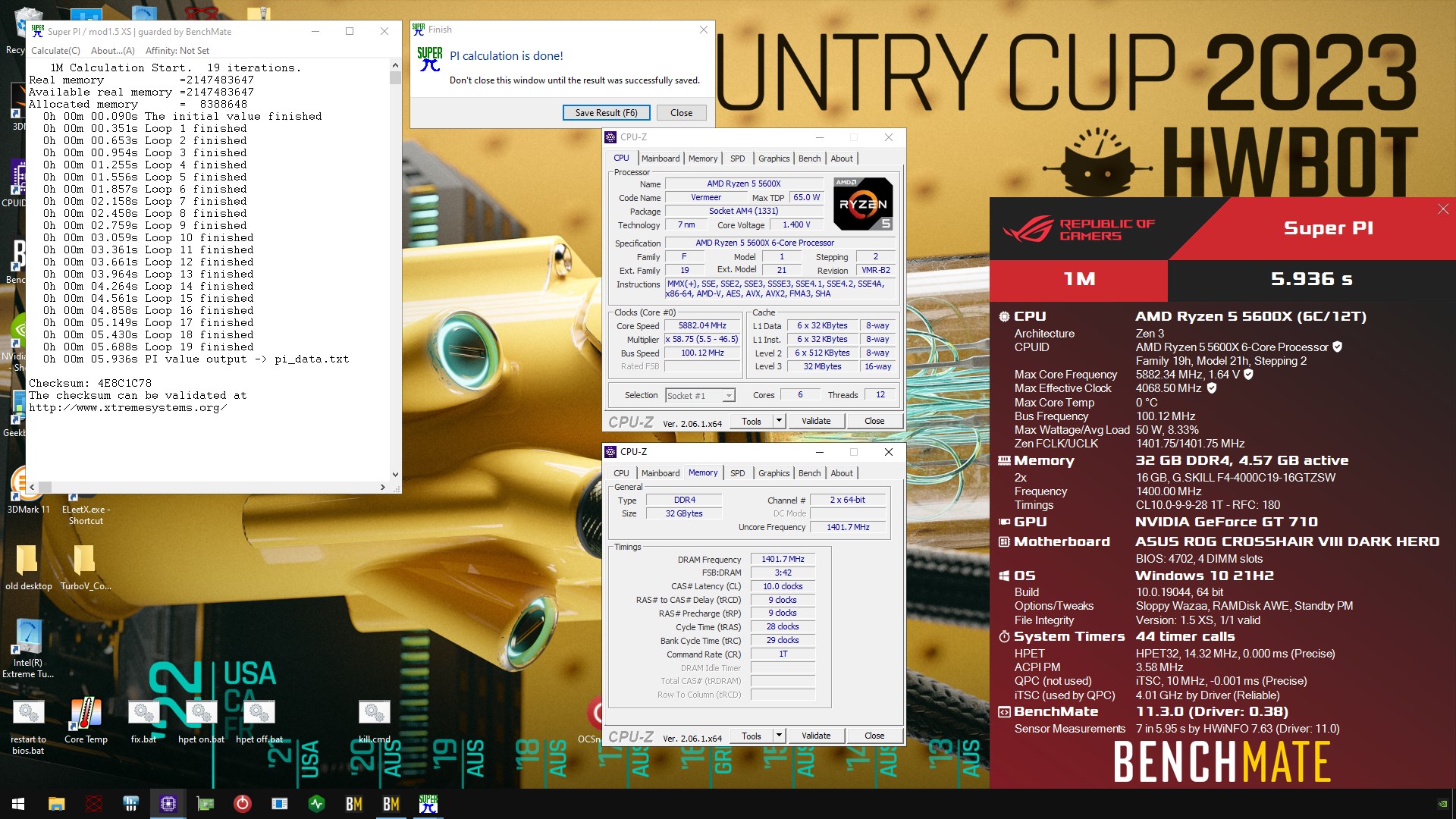Open Bench tab in upper CPU-Z
Screen dimensions: 1456x819
(x=810, y=158)
